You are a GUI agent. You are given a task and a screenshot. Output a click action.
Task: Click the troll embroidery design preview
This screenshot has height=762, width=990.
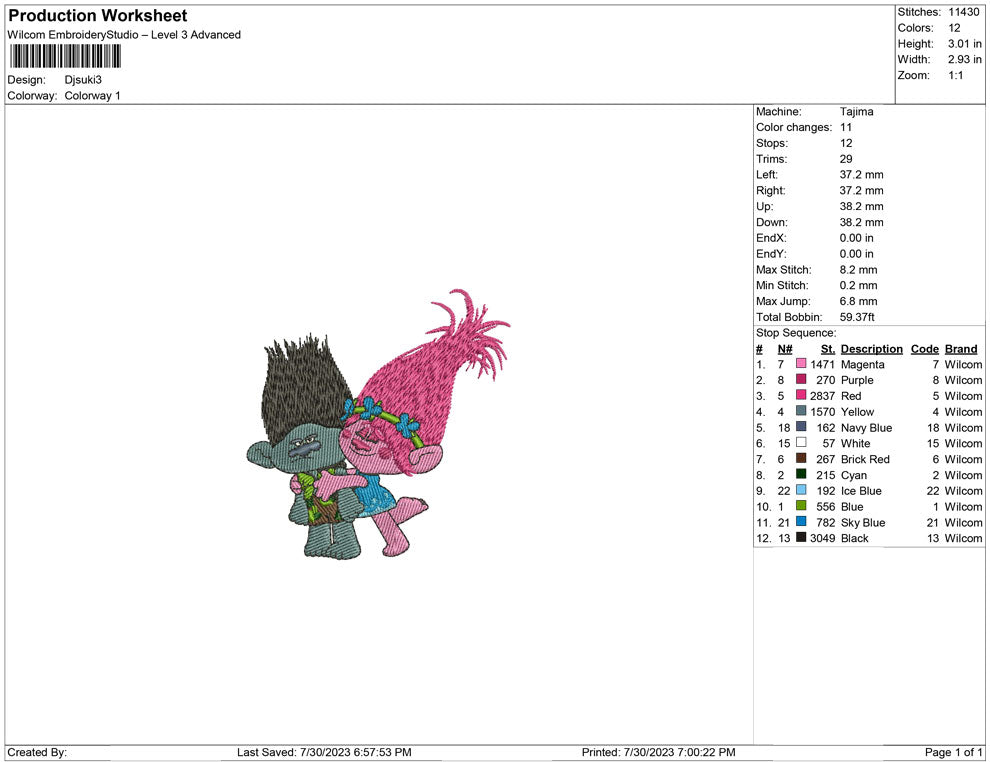pyautogui.click(x=378, y=424)
